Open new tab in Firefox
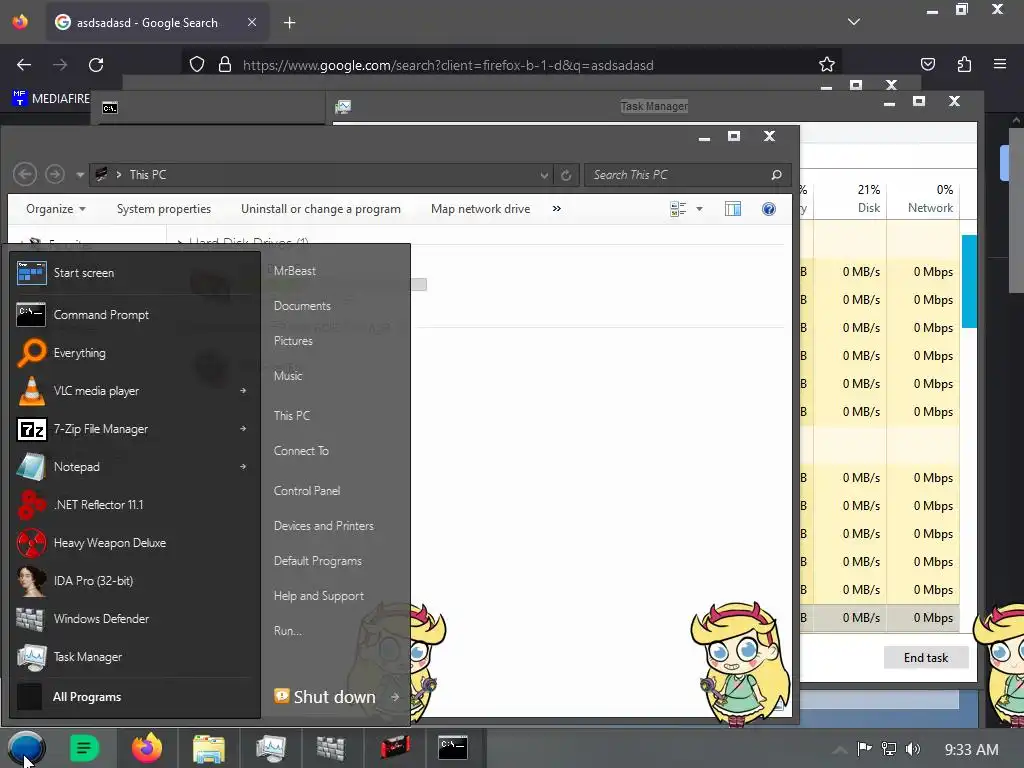The width and height of the screenshot is (1024, 768). 289,23
